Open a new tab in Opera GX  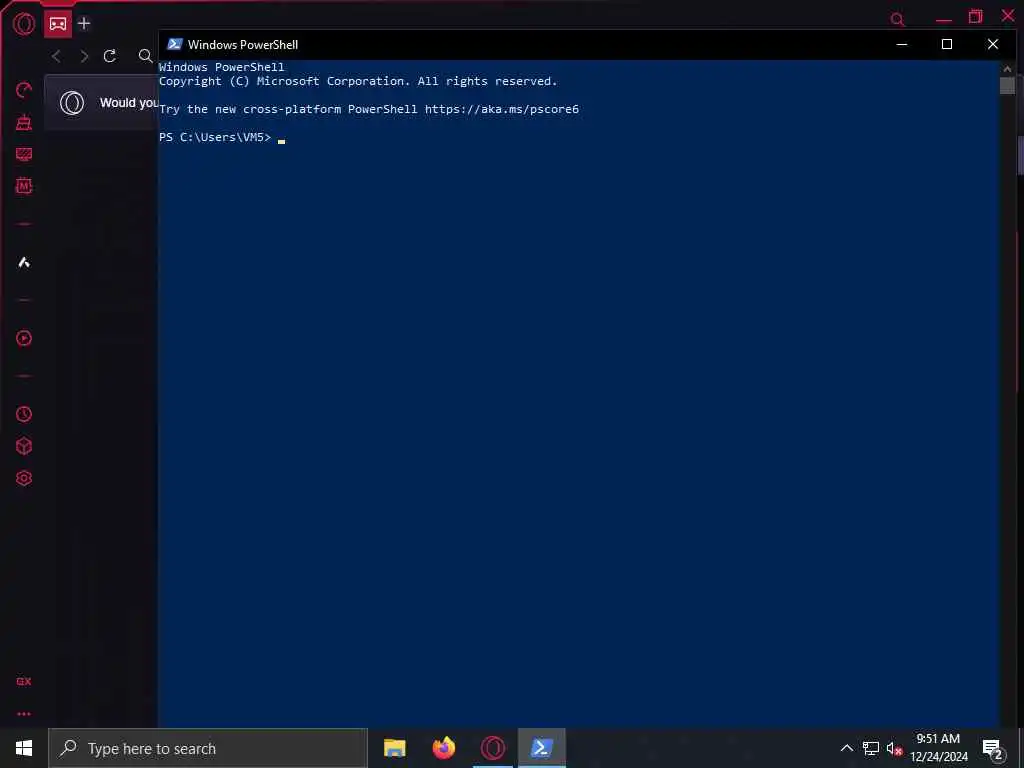[x=84, y=24]
